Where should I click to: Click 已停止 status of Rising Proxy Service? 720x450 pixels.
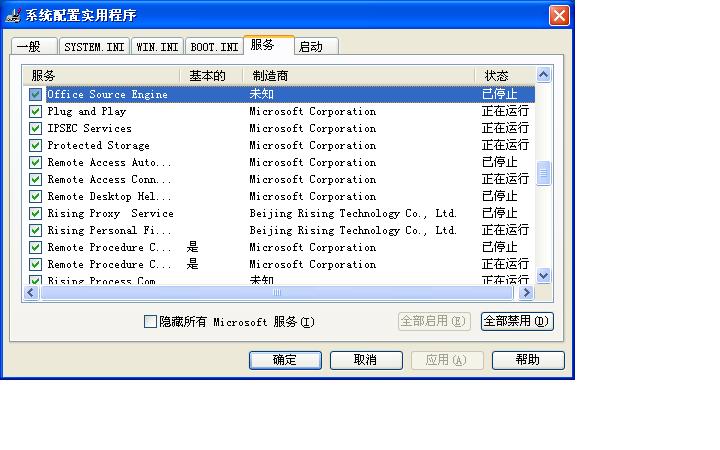click(500, 214)
